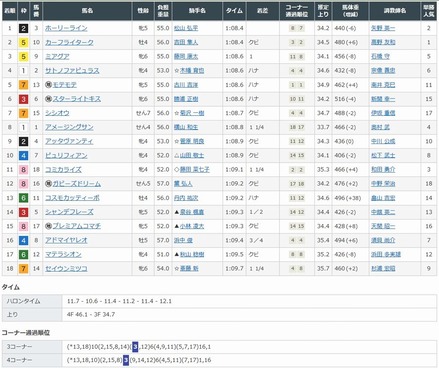Open horse link マテラシオン
This screenshot has width=439, height=368.
pos(63,254)
